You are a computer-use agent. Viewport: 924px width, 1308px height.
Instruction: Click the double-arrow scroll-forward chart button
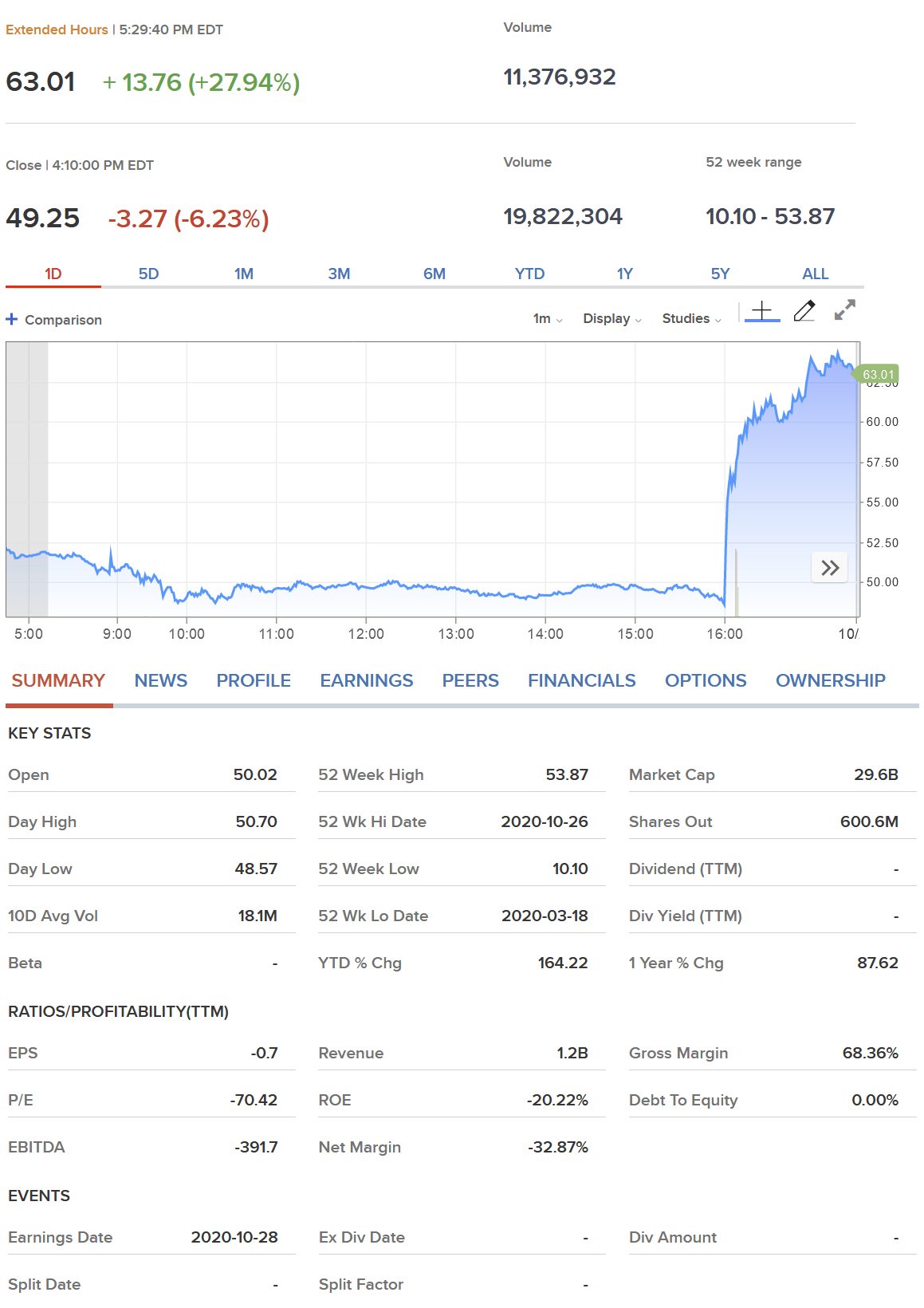829,568
